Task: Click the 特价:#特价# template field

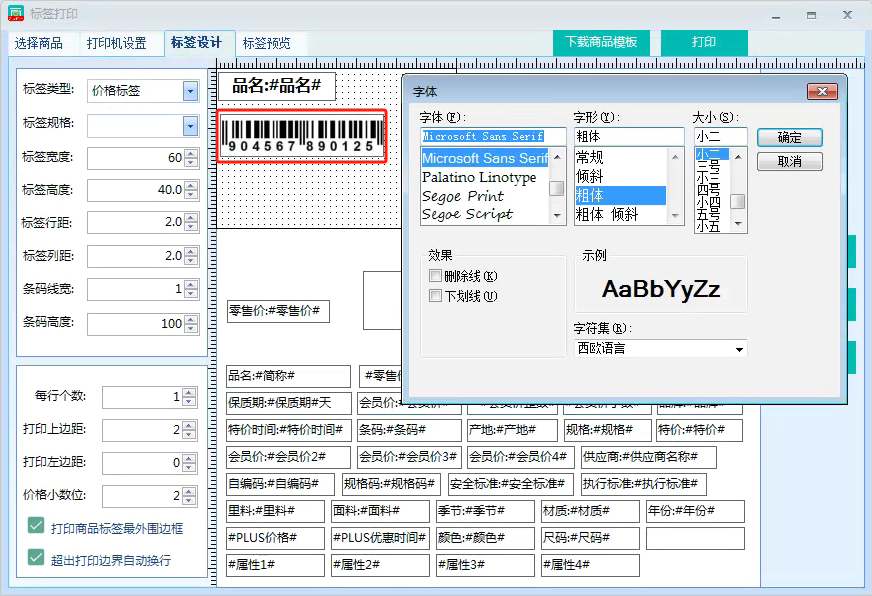Action: [700, 430]
